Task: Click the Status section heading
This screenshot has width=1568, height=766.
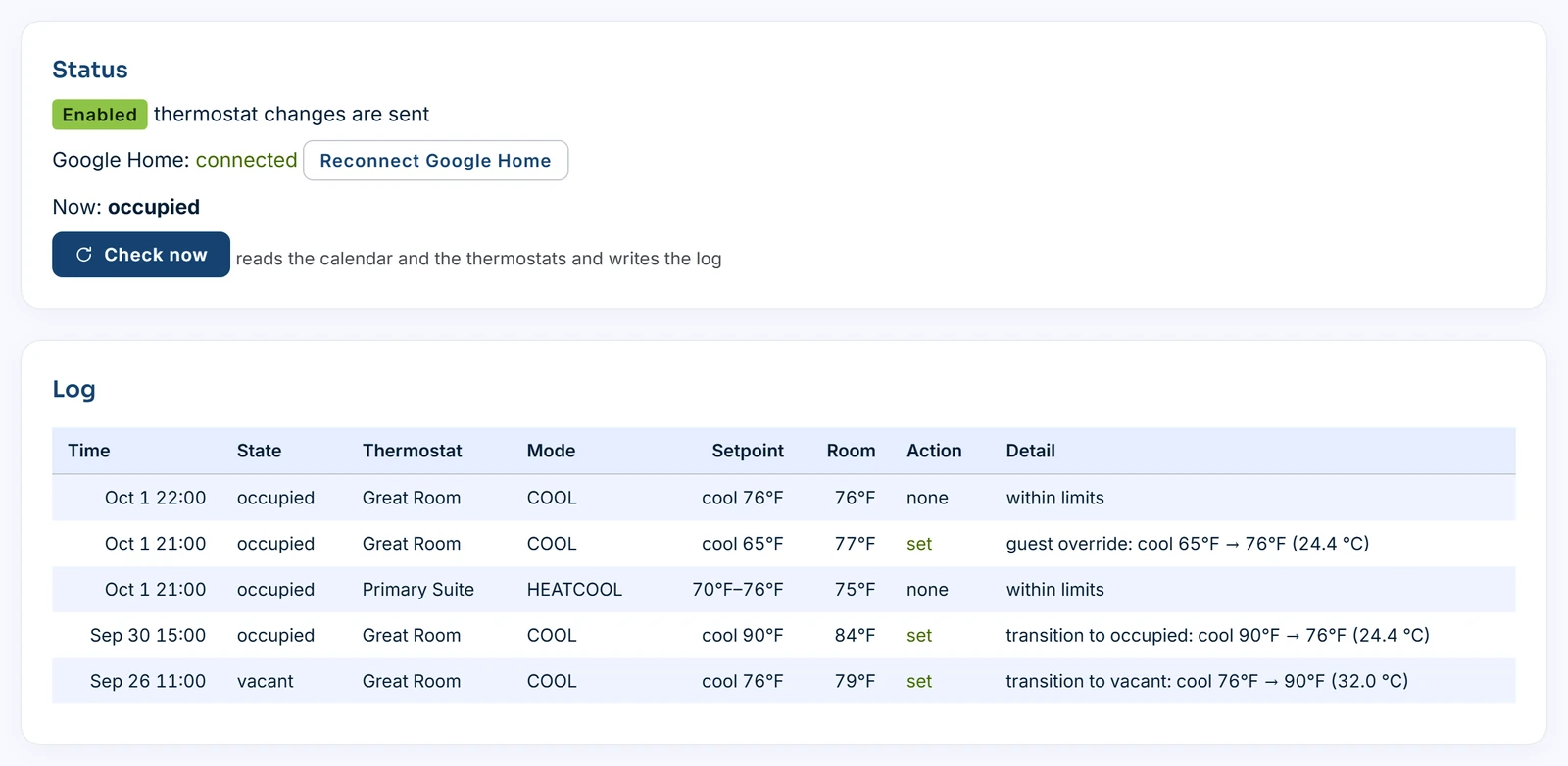Action: 90,70
